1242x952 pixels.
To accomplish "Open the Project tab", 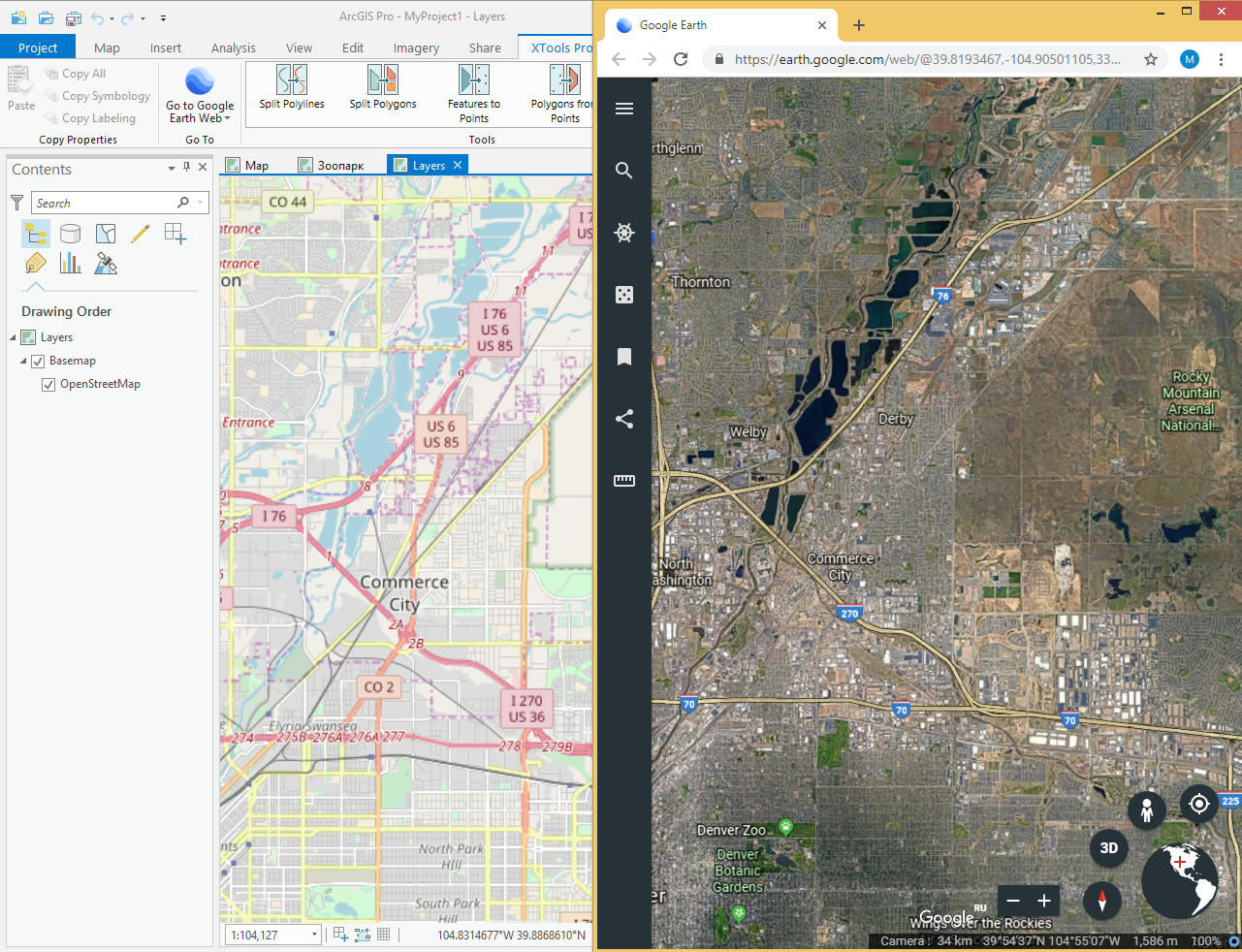I will (x=38, y=48).
